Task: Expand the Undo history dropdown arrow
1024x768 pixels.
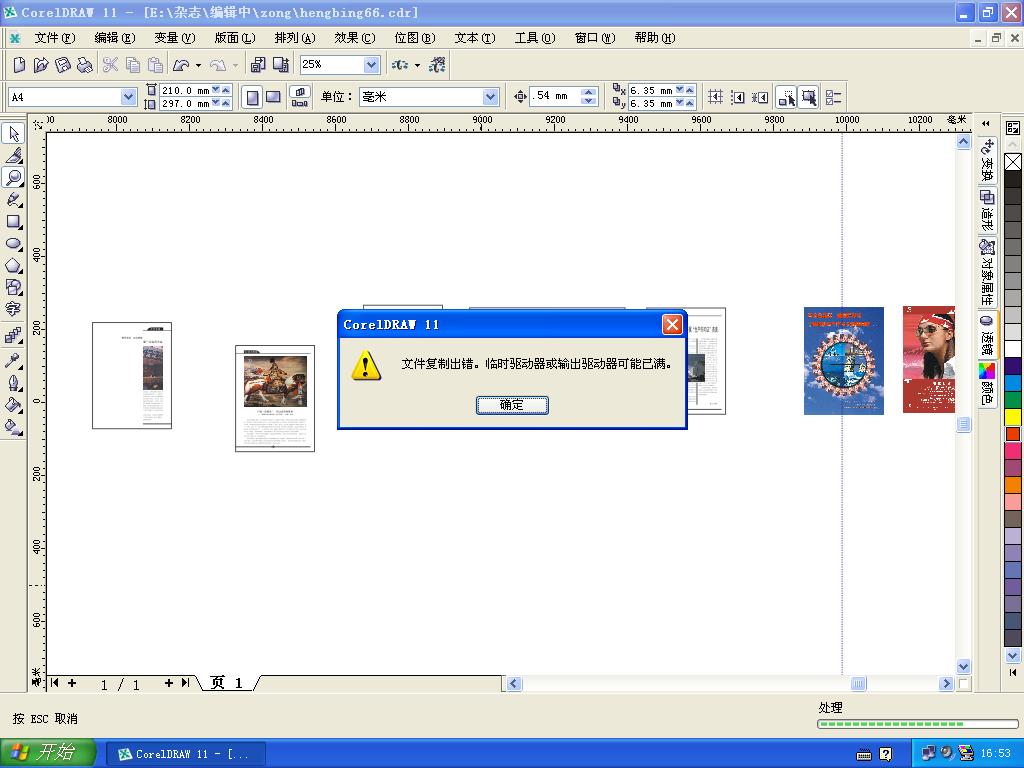Action: 199,65
